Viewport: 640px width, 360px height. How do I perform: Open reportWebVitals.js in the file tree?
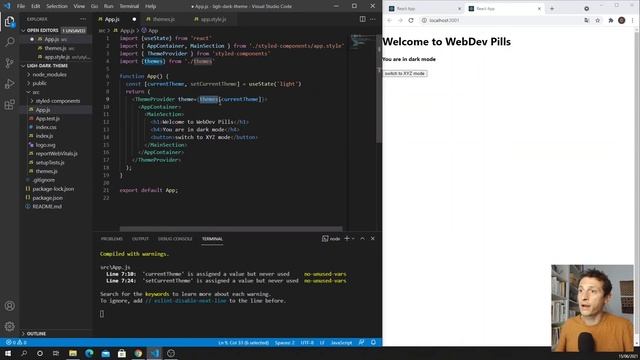click(x=56, y=153)
